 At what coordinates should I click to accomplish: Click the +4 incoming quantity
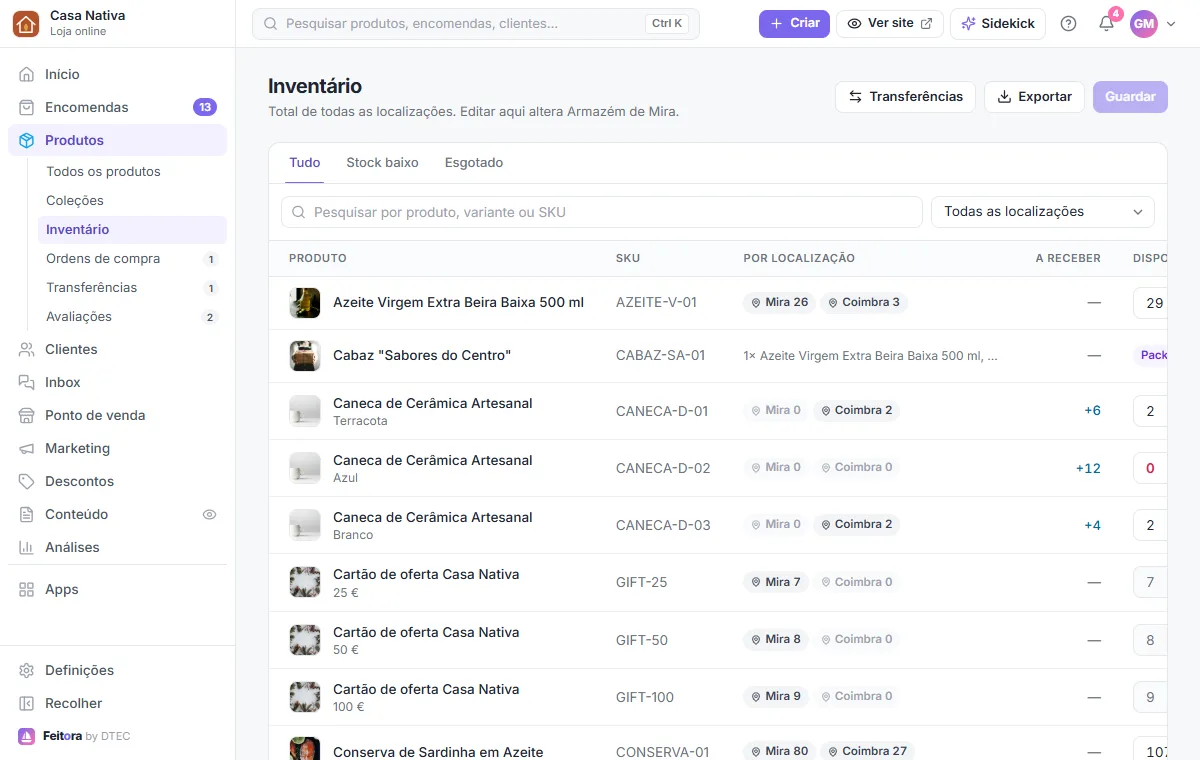[x=1092, y=525]
